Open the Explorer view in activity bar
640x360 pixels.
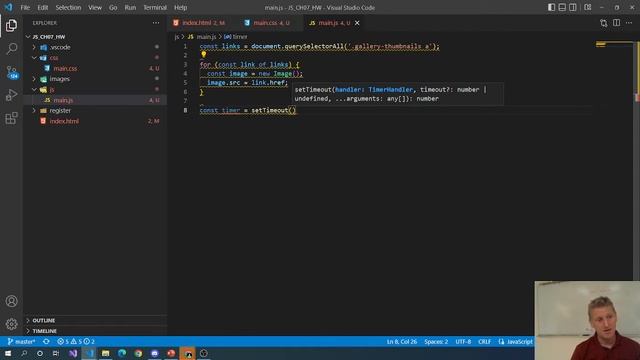(11, 26)
